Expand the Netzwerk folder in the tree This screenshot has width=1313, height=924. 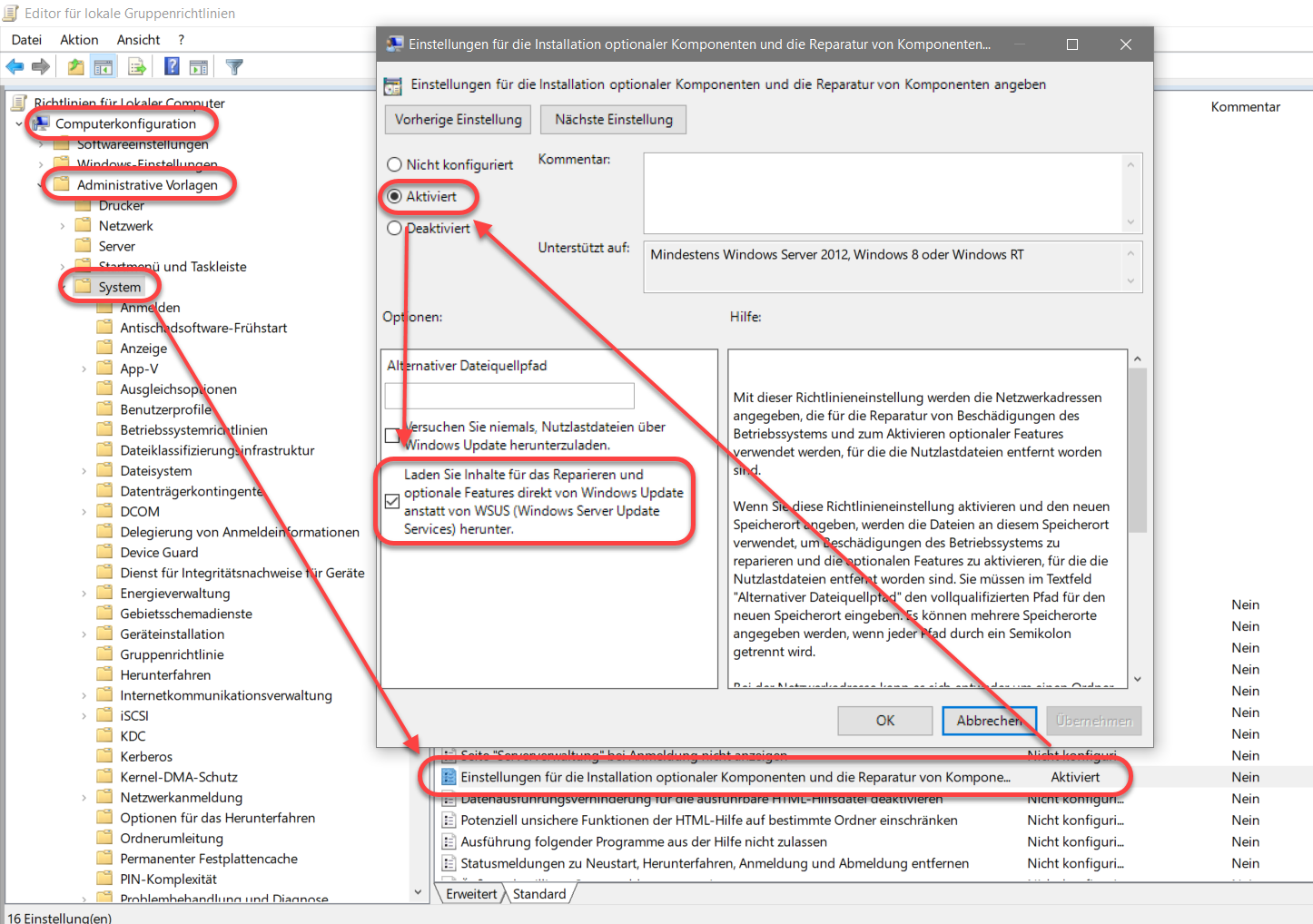tap(63, 226)
